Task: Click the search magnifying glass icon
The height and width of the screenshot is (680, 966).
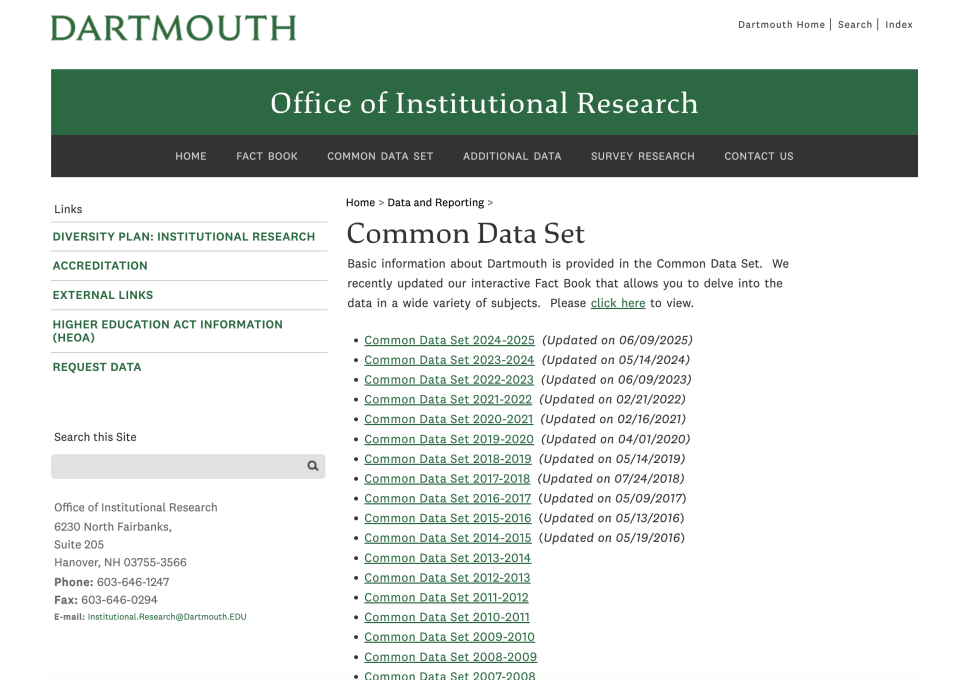Action: tap(312, 466)
